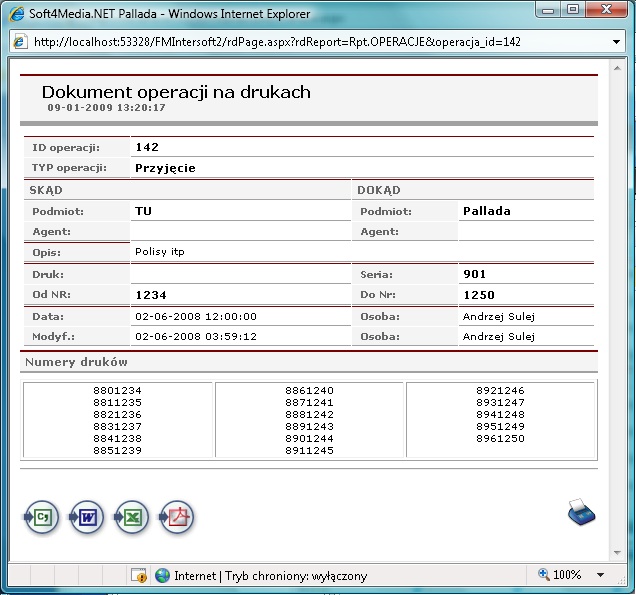The image size is (636, 595).
Task: Click the privacy report status bar icon
Action: coord(139,575)
